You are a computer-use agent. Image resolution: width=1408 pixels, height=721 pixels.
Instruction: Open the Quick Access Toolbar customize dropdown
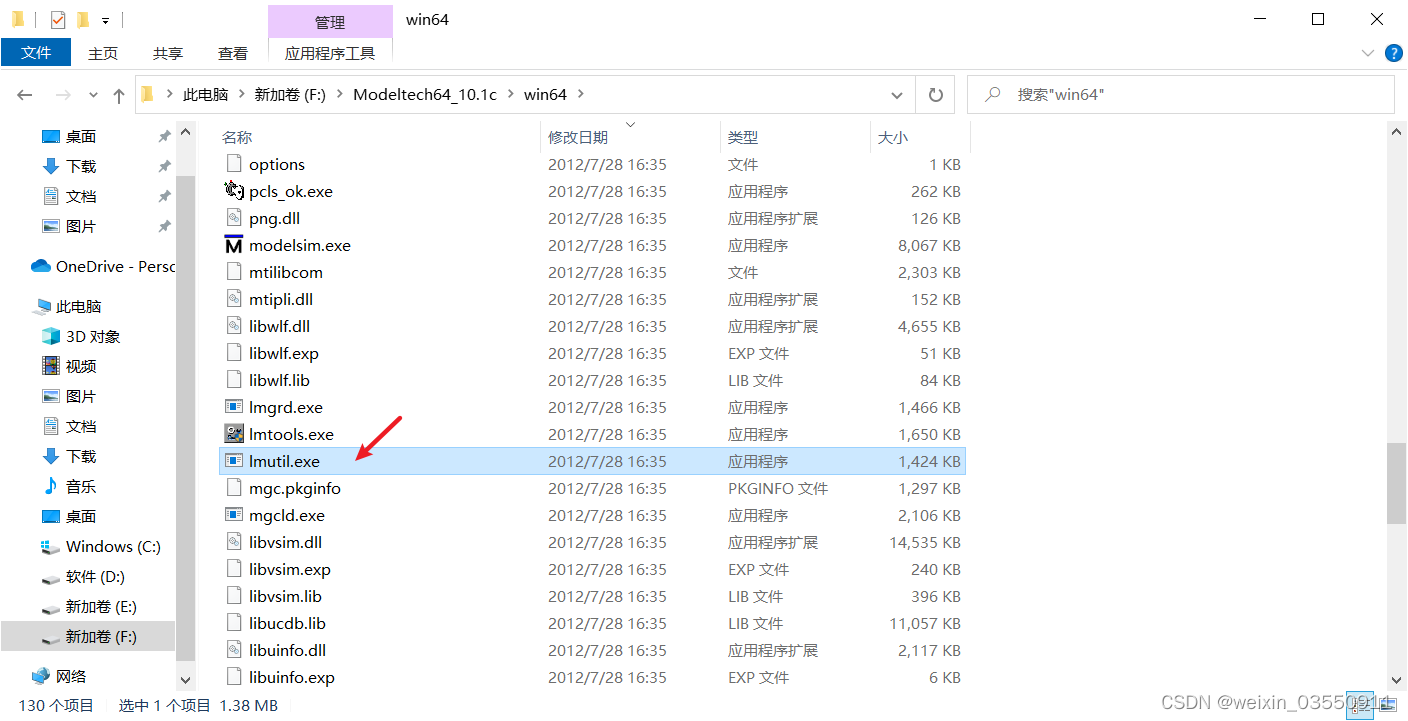pos(103,19)
